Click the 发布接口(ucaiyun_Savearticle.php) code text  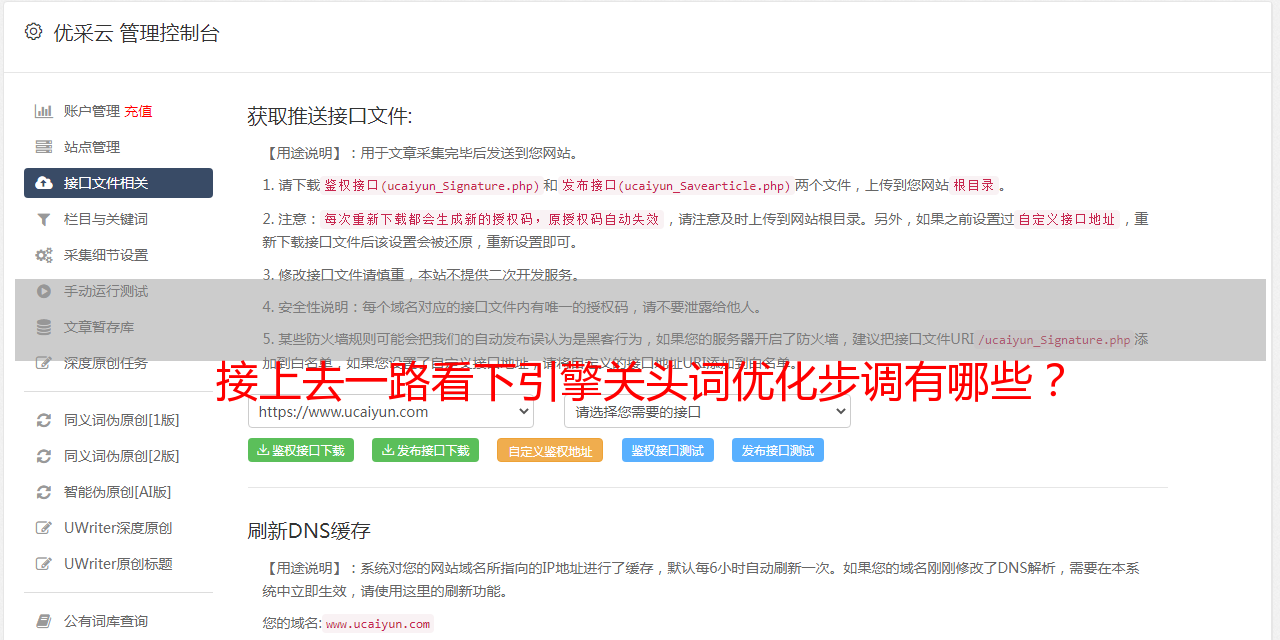[676, 185]
